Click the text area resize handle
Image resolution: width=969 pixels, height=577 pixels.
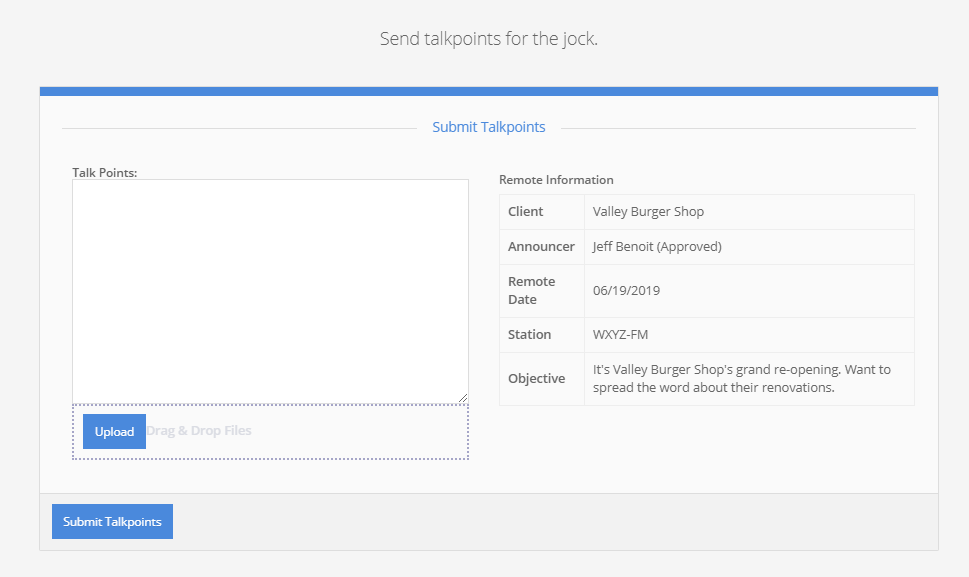coord(462,397)
